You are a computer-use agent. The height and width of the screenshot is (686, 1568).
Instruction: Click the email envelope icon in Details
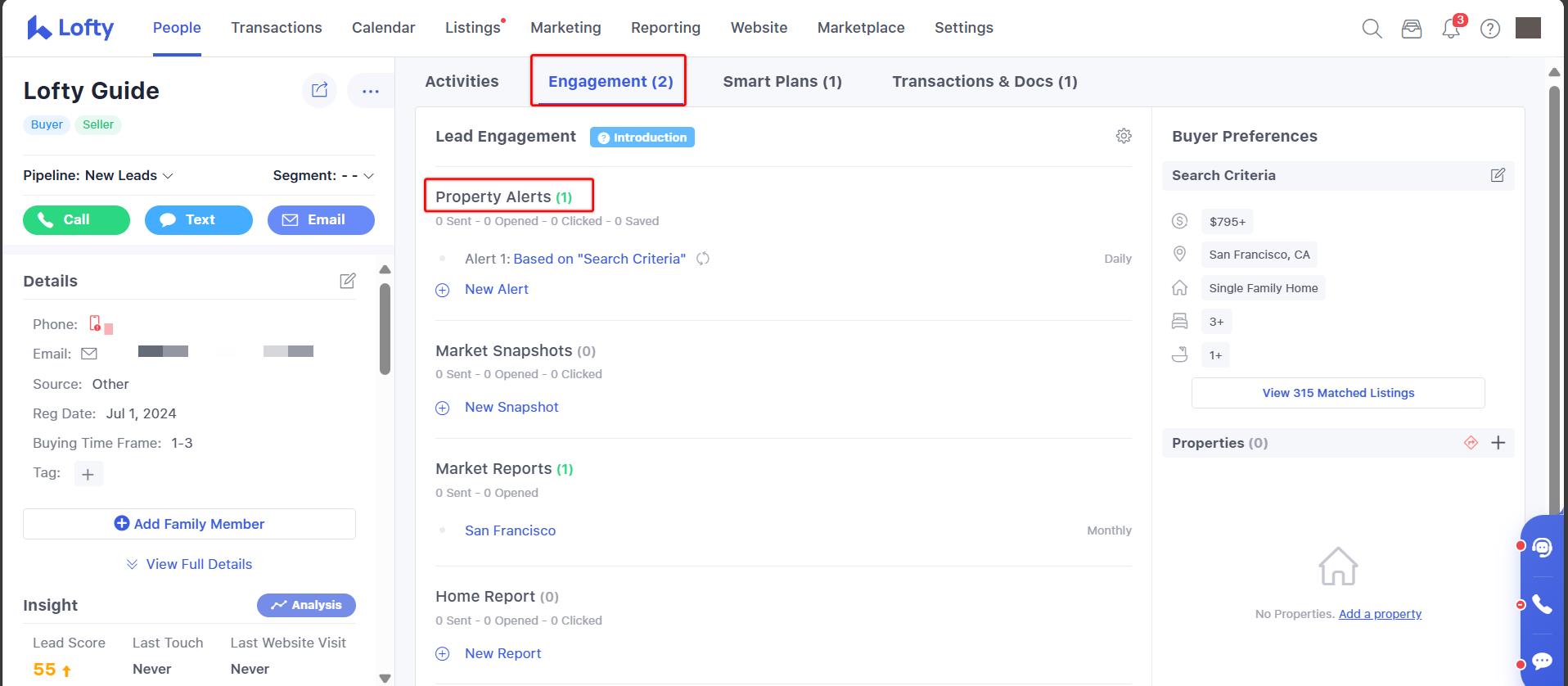[x=89, y=354]
